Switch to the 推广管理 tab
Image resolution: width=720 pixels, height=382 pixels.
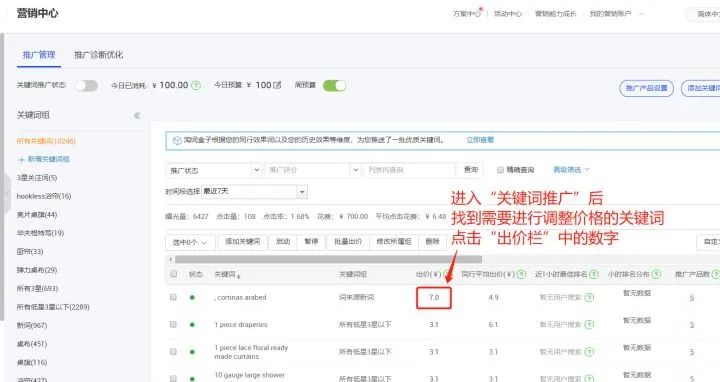pos(39,55)
